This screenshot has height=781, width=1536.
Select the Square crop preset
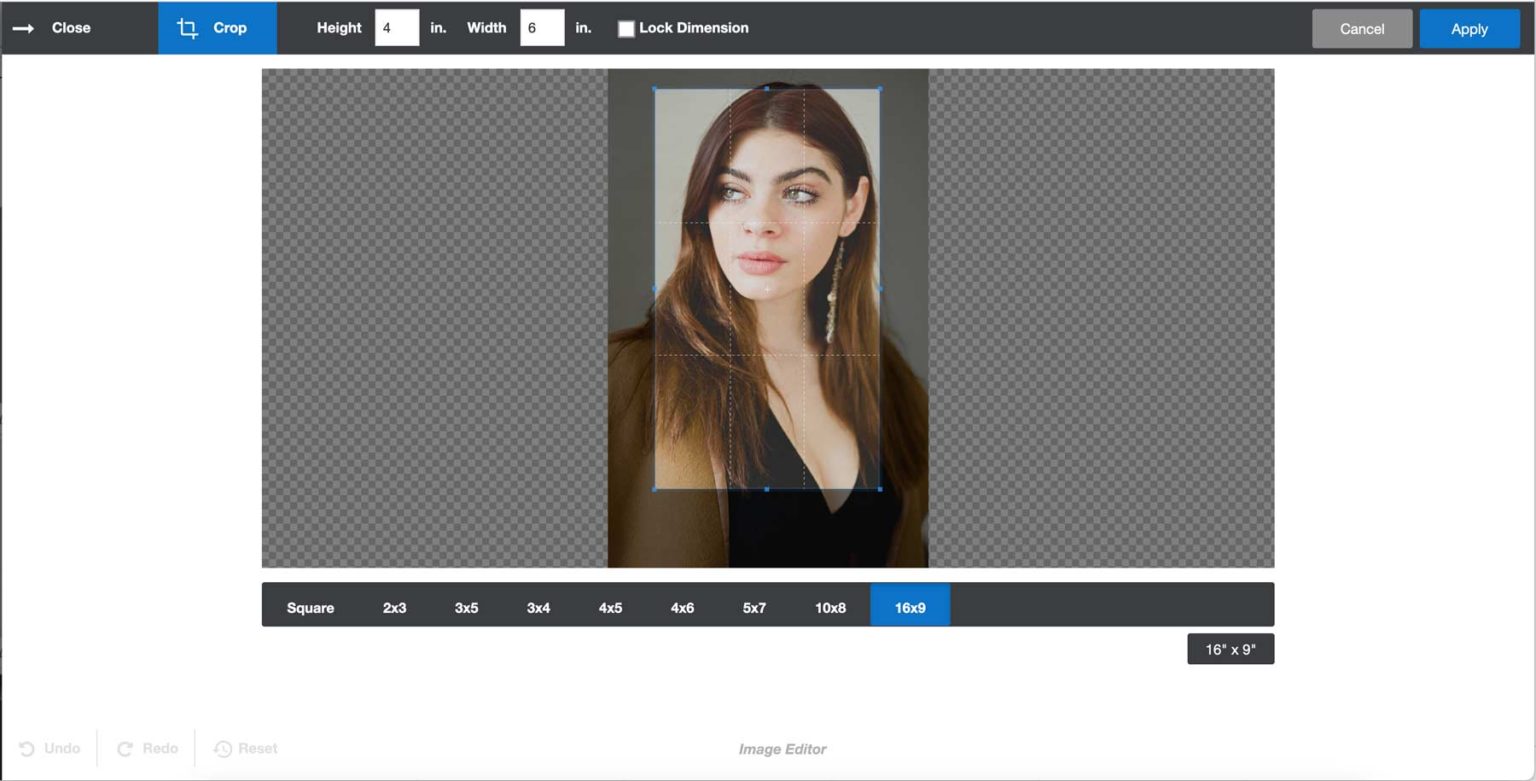tap(310, 607)
